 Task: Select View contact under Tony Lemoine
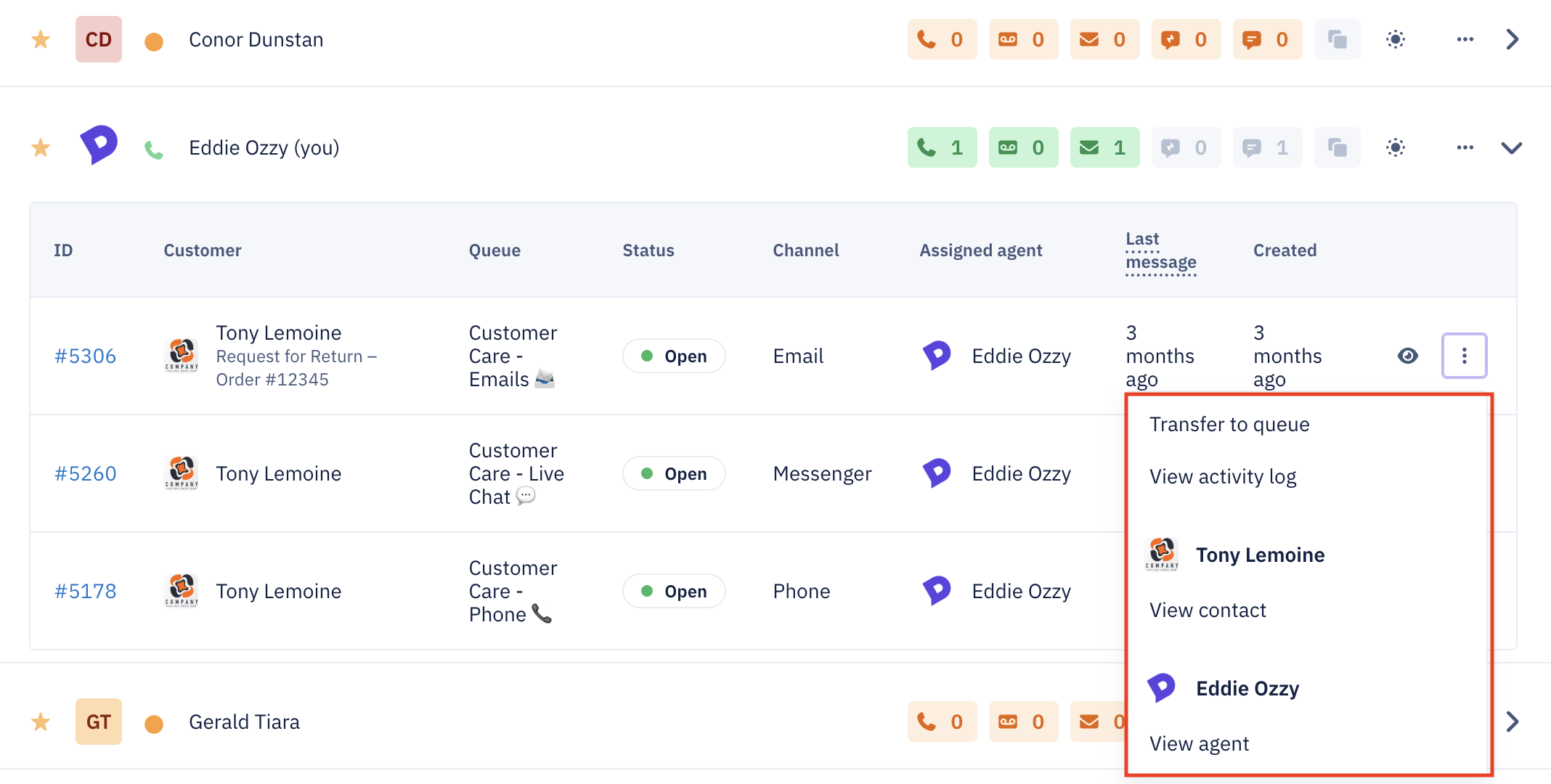coord(1208,610)
